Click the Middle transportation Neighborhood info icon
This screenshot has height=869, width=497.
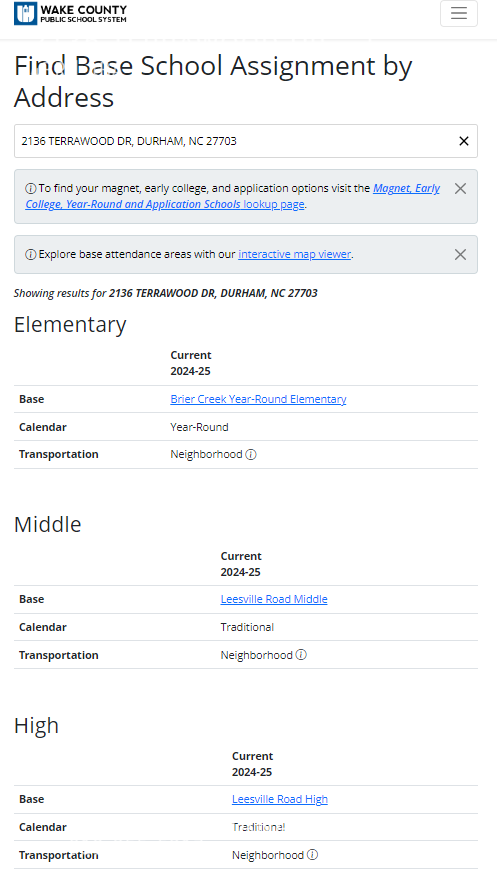[x=301, y=655]
